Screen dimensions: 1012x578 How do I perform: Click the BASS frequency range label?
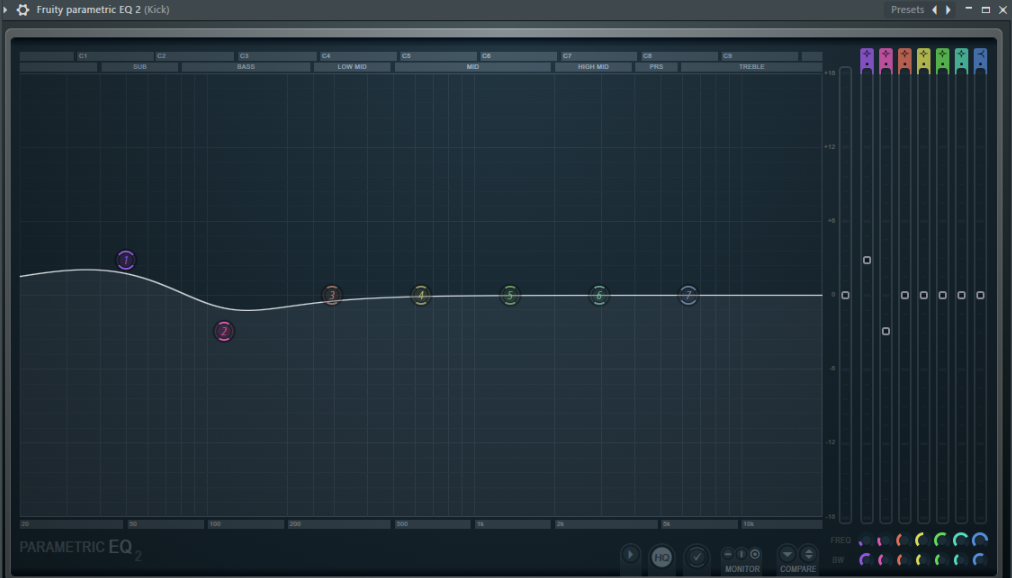(246, 67)
